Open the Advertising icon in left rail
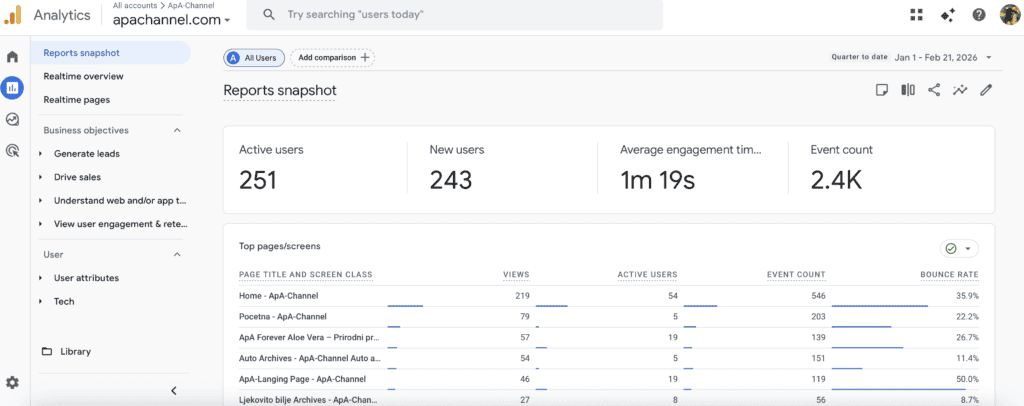 pos(12,151)
